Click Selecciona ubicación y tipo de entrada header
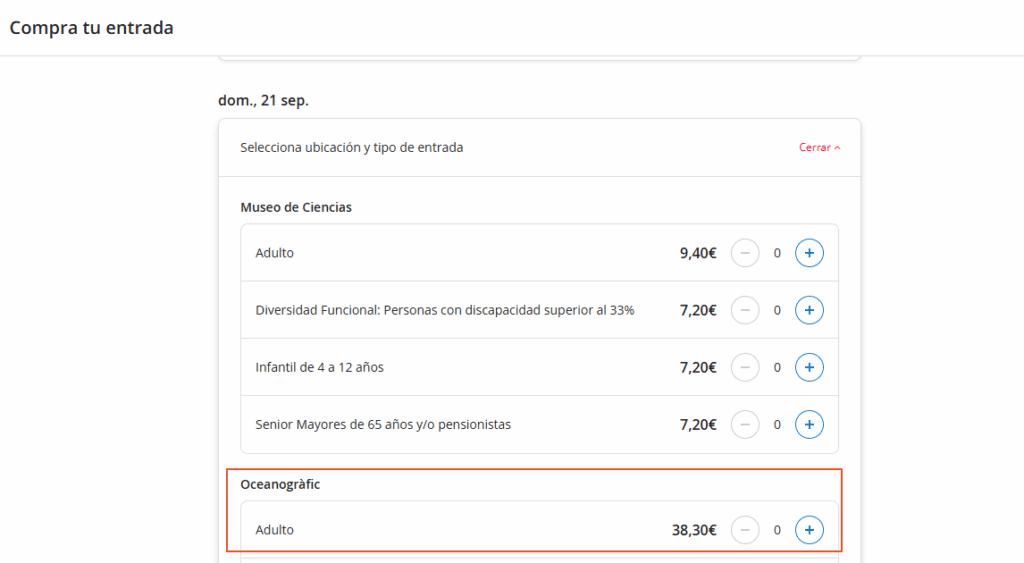 pyautogui.click(x=351, y=148)
